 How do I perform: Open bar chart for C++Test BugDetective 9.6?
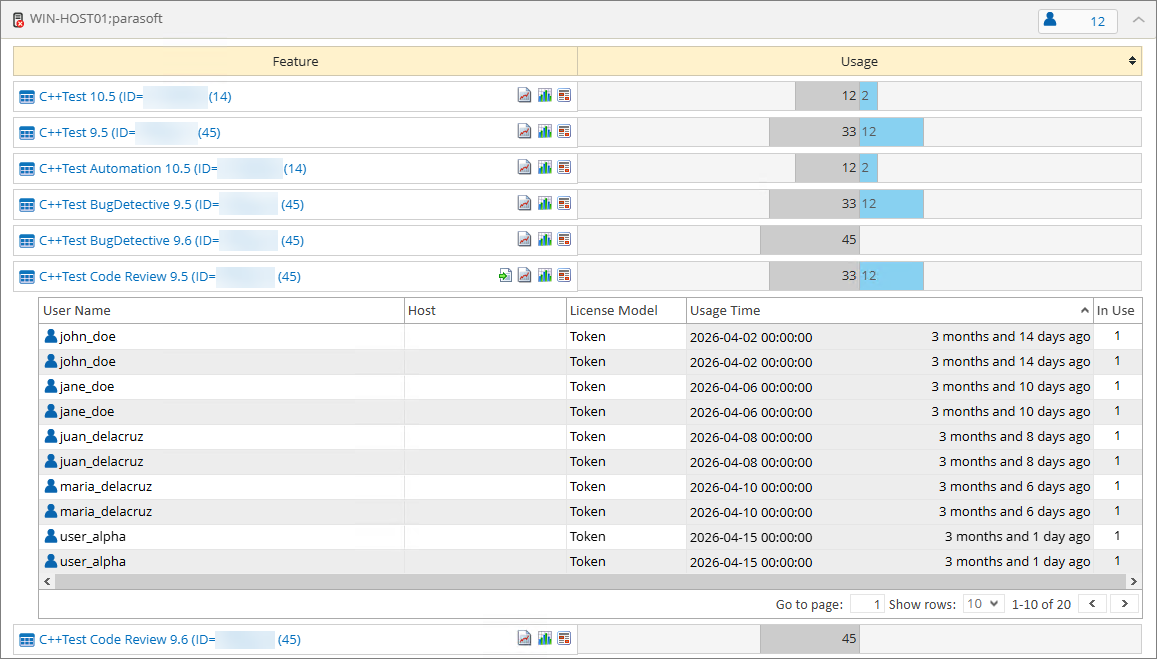[545, 239]
